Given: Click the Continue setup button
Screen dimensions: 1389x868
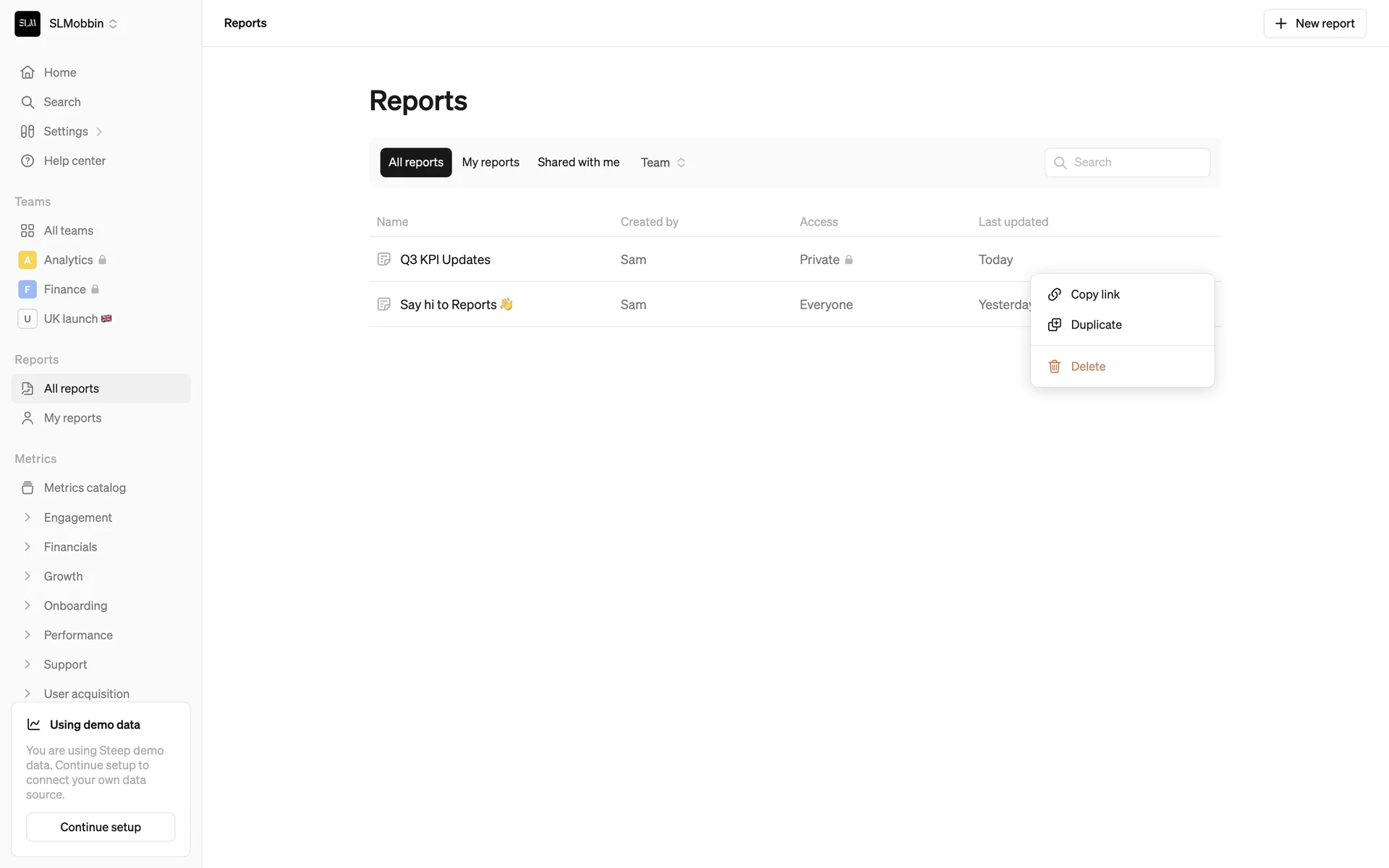Looking at the screenshot, I should 101,827.
